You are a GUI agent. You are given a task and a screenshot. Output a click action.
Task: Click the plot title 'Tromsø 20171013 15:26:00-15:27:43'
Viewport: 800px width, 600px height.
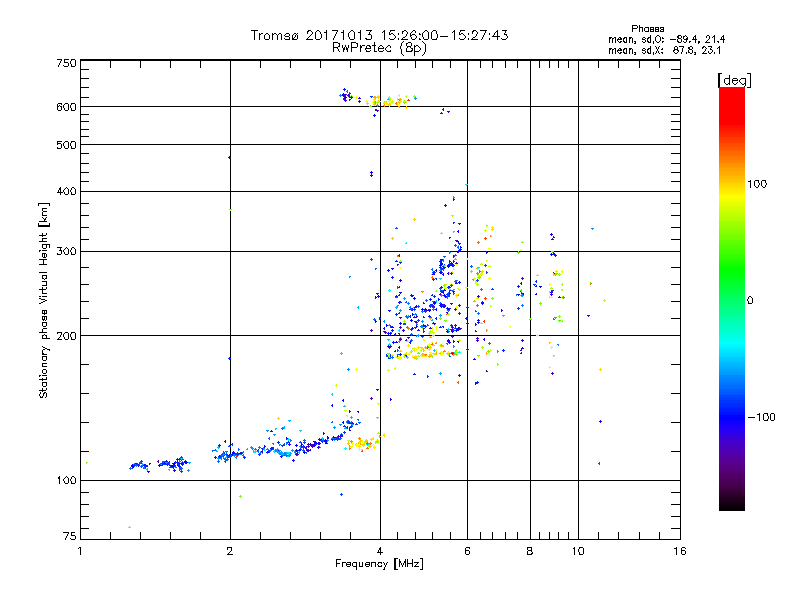379,35
